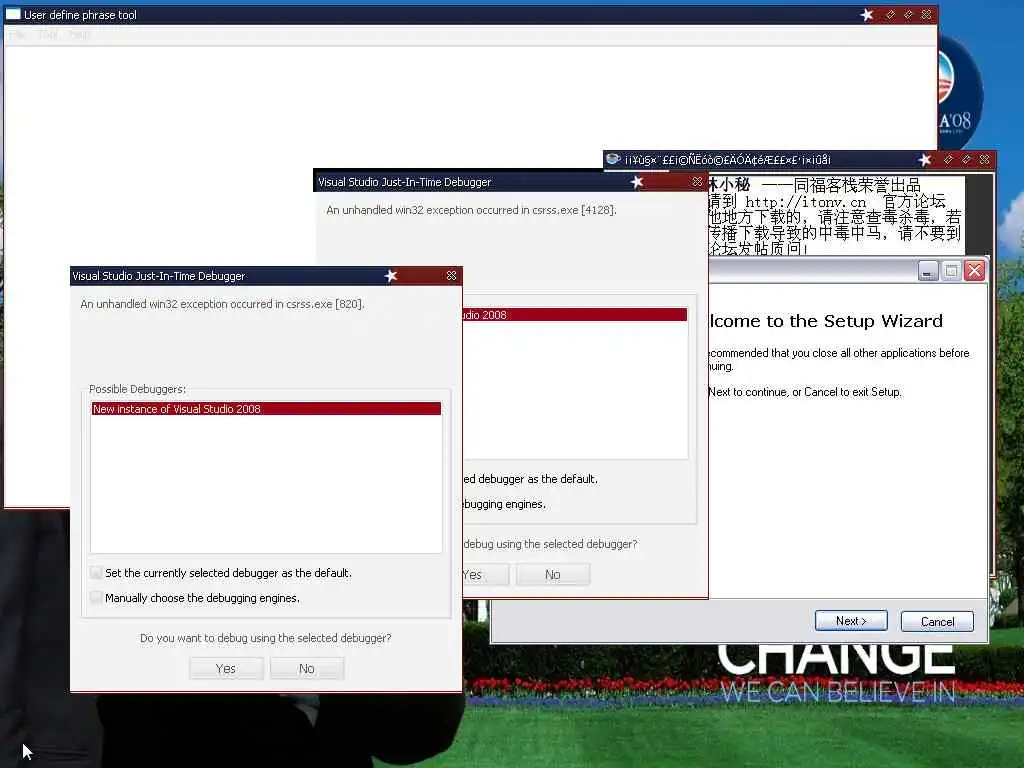Minimize the garbled-title Chinese window
Viewport: 1024px width, 768px height.
point(948,159)
